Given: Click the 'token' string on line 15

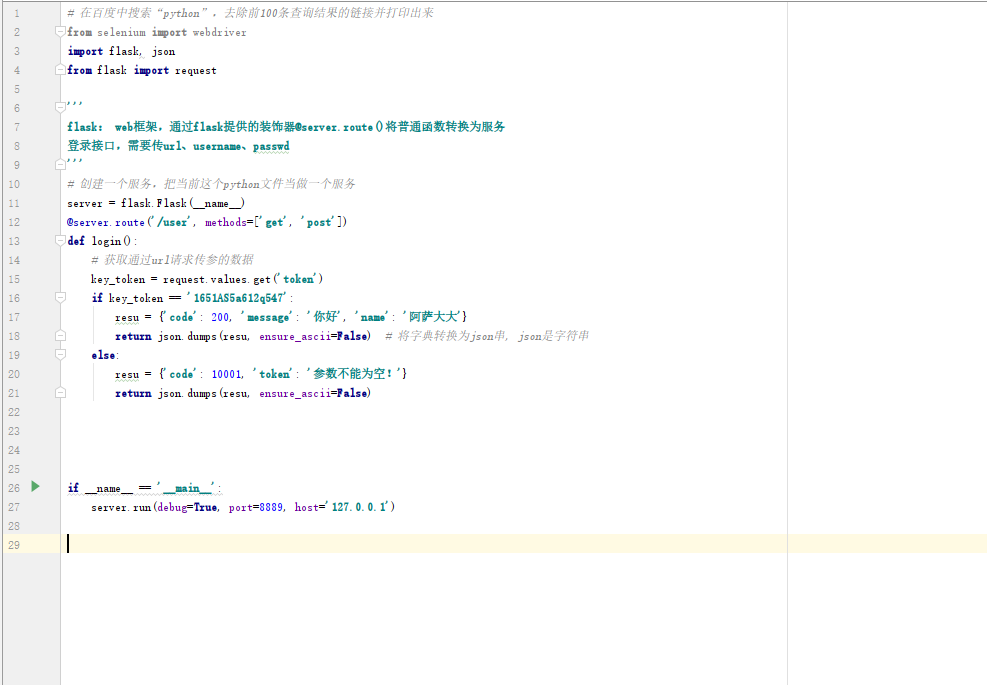Looking at the screenshot, I should (298, 279).
